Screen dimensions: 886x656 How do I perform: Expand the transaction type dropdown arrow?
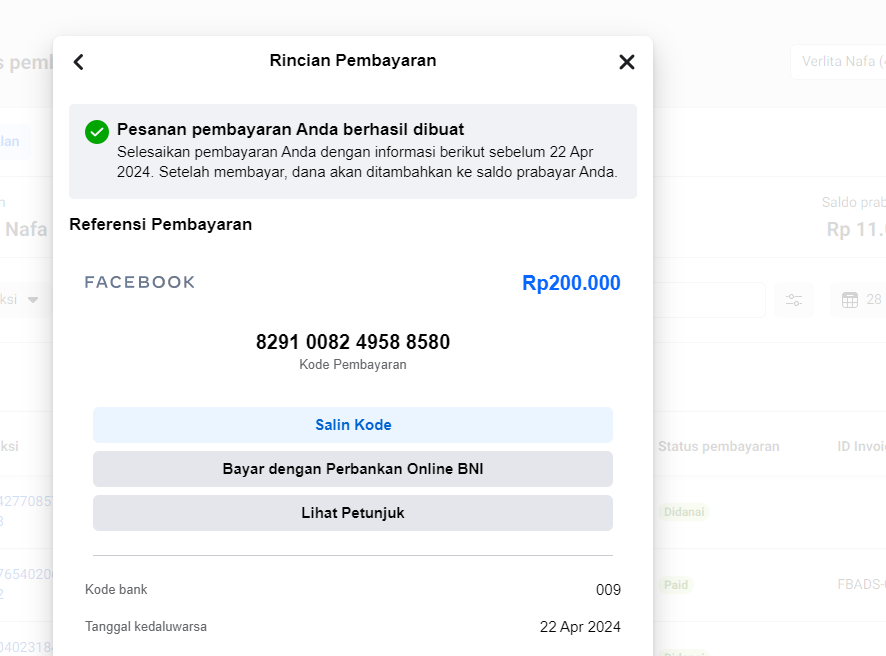click(33, 300)
